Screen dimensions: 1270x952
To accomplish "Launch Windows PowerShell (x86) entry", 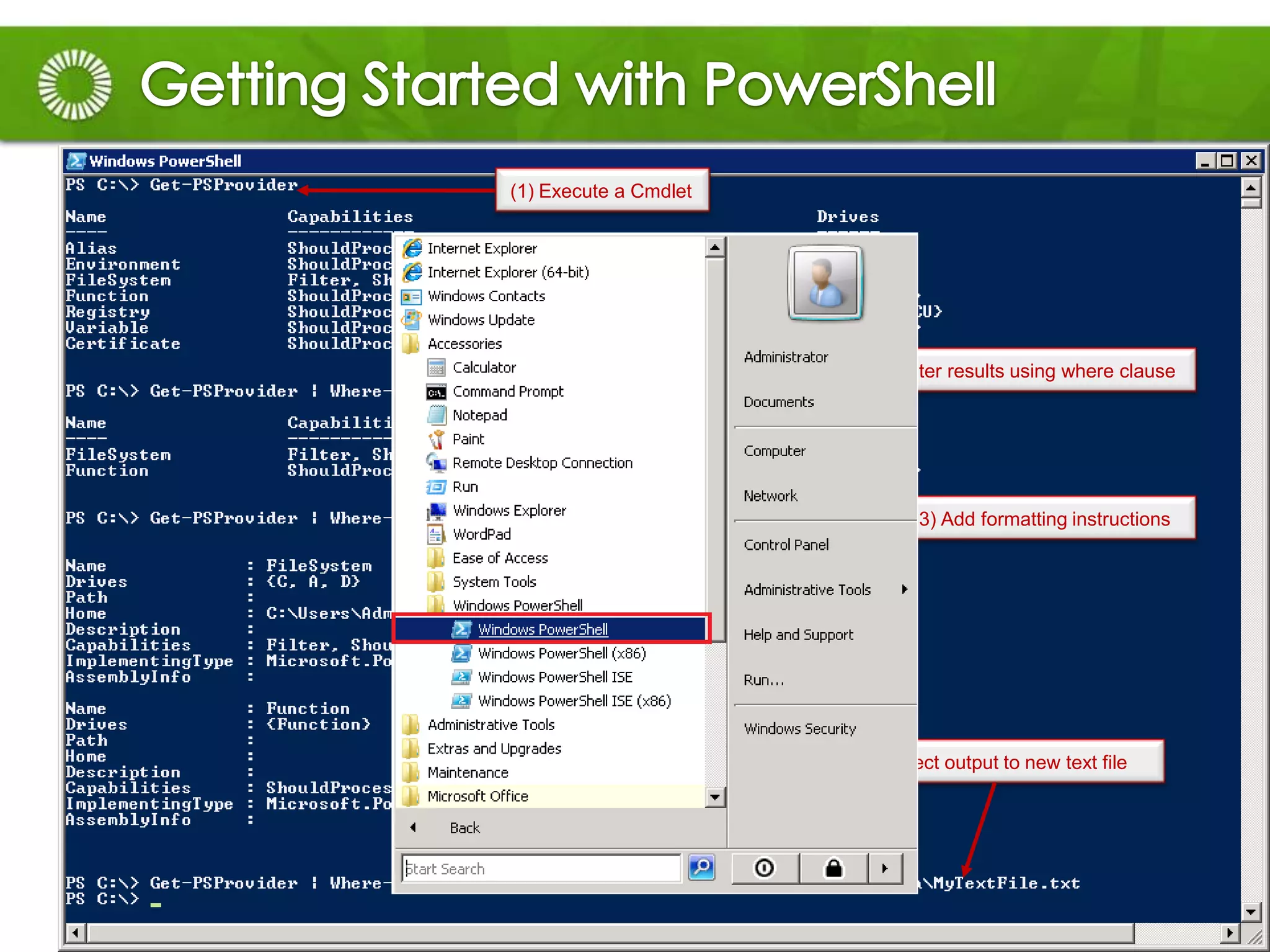I will pos(562,653).
